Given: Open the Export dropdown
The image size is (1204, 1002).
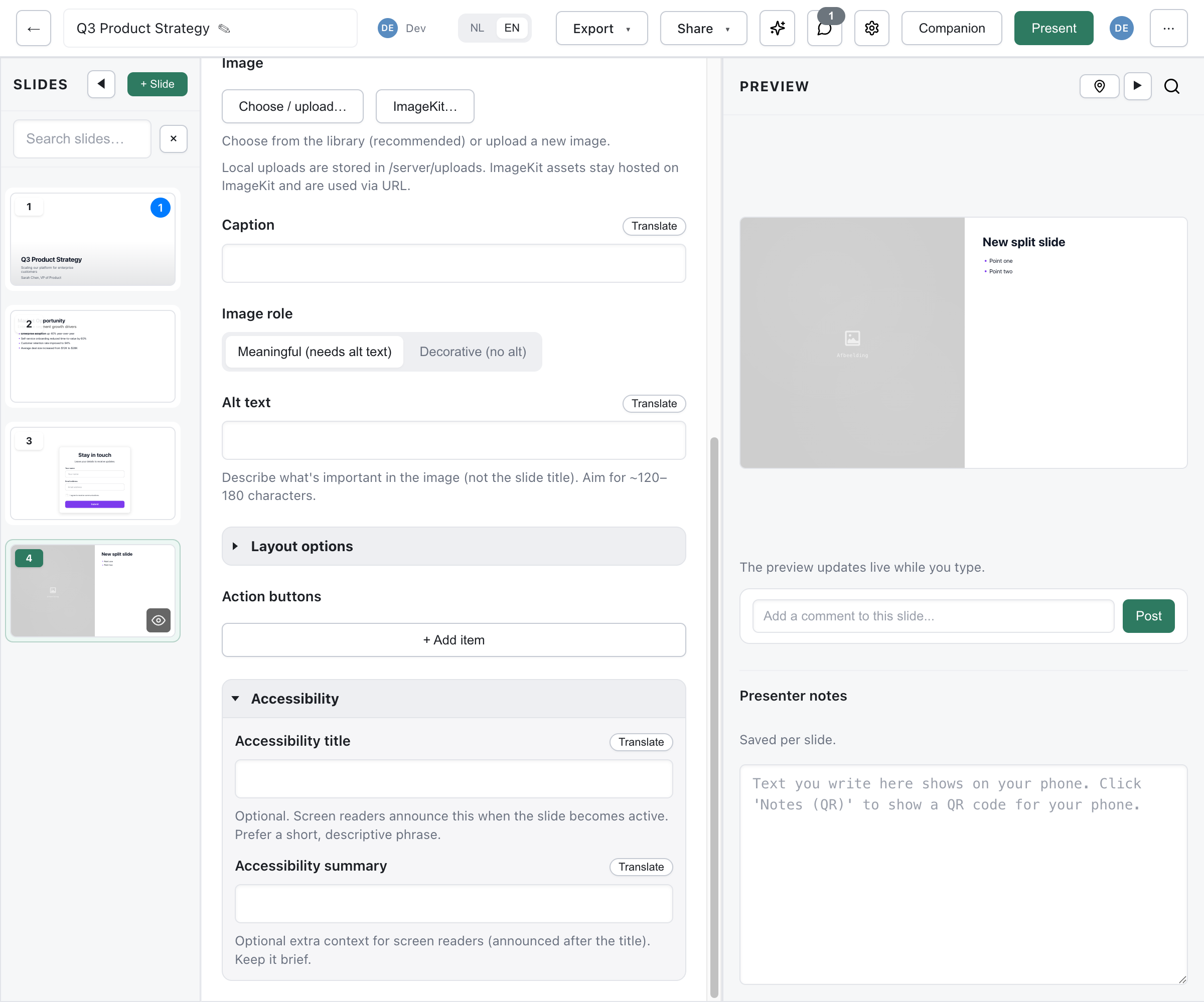Looking at the screenshot, I should point(601,28).
